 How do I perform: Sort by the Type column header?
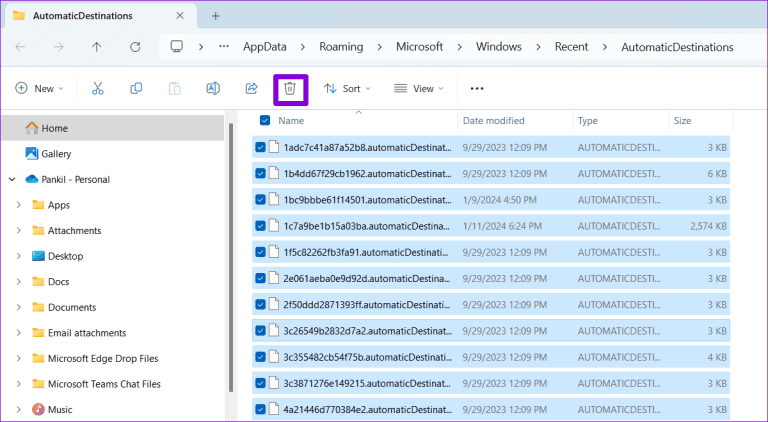click(x=588, y=120)
